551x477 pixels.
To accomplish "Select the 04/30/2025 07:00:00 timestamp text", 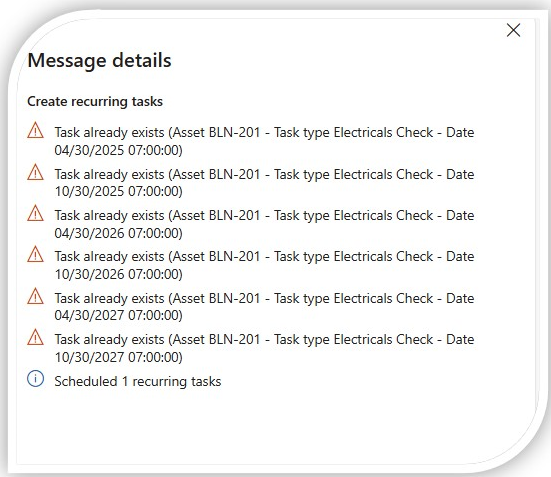I will [117, 150].
